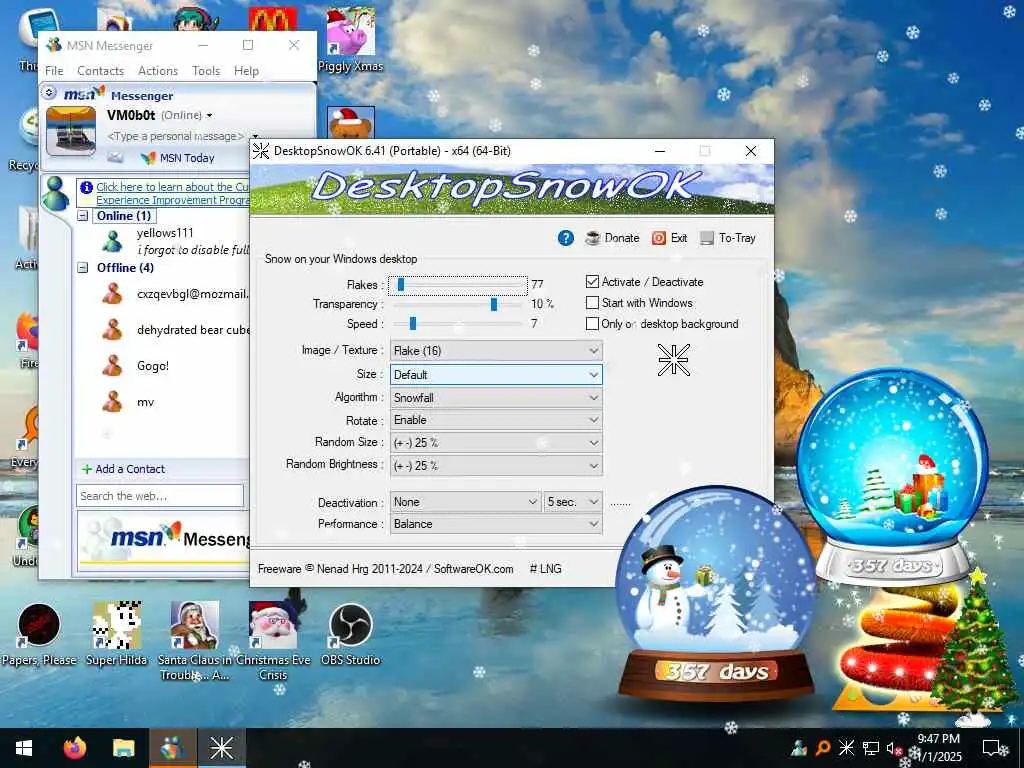Click the snowman snow globe countdown widget
1024x768 pixels.
pos(716,593)
